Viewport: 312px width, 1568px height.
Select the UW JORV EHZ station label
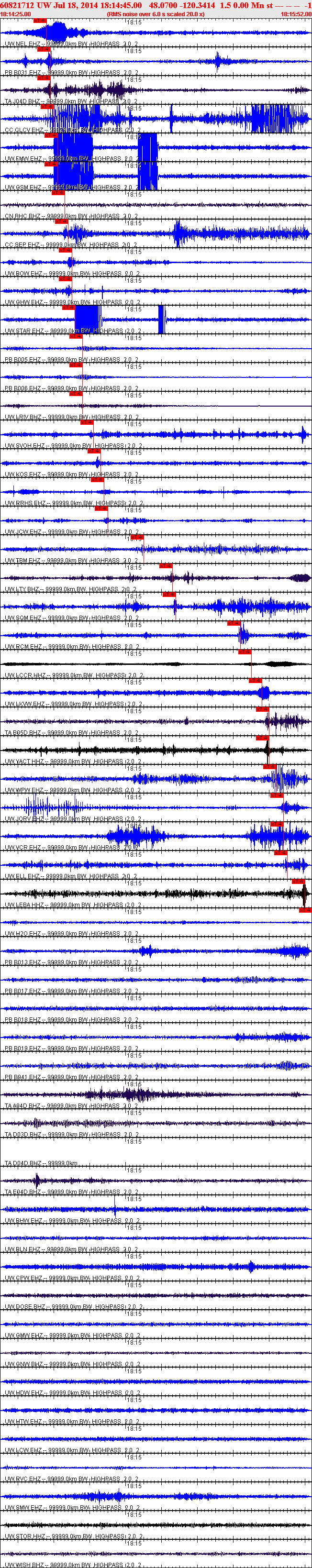pyautogui.click(x=73, y=819)
